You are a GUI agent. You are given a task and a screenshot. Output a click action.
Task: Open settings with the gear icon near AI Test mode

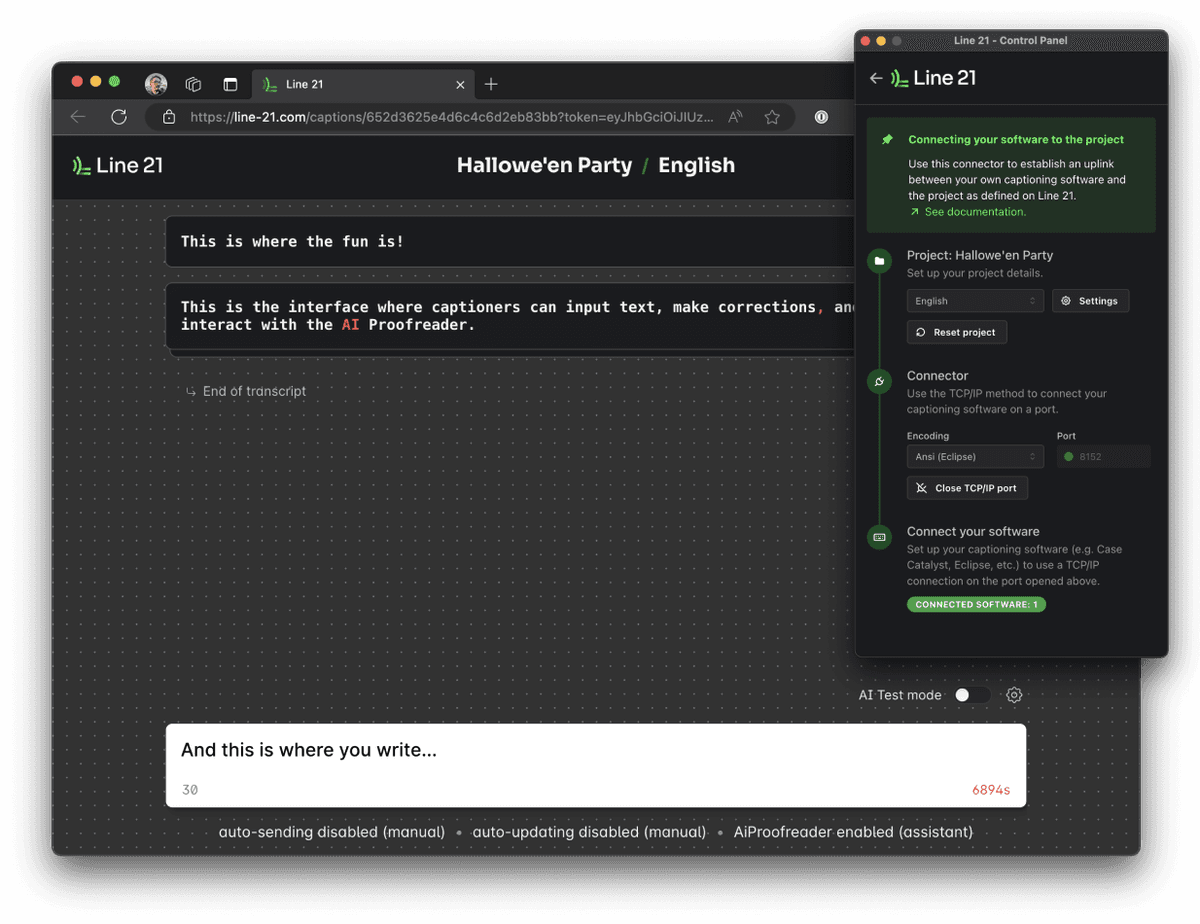pyautogui.click(x=1014, y=694)
